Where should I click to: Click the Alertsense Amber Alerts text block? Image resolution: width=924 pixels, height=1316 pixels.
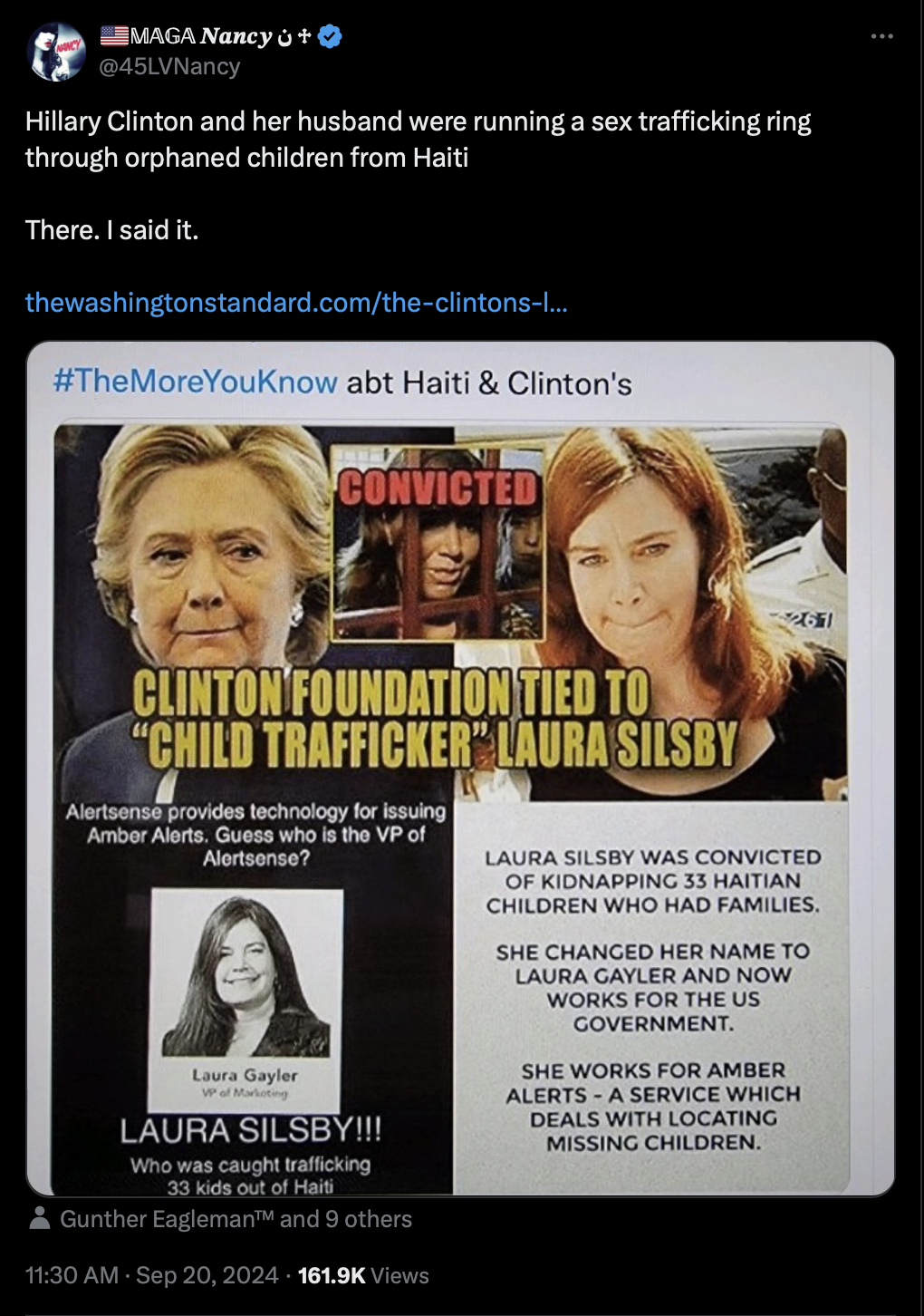pos(255,834)
